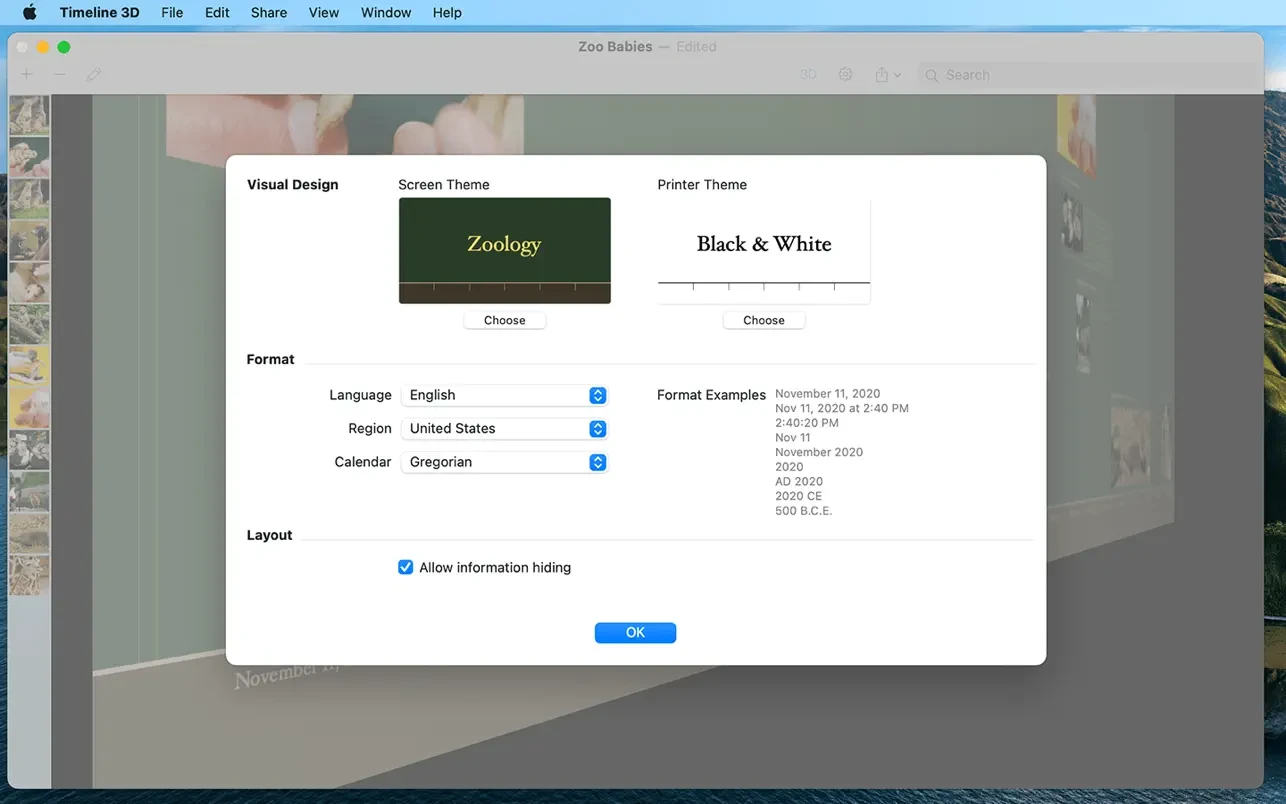Open the Share menu in menu bar
The height and width of the screenshot is (804, 1286).
pos(269,13)
